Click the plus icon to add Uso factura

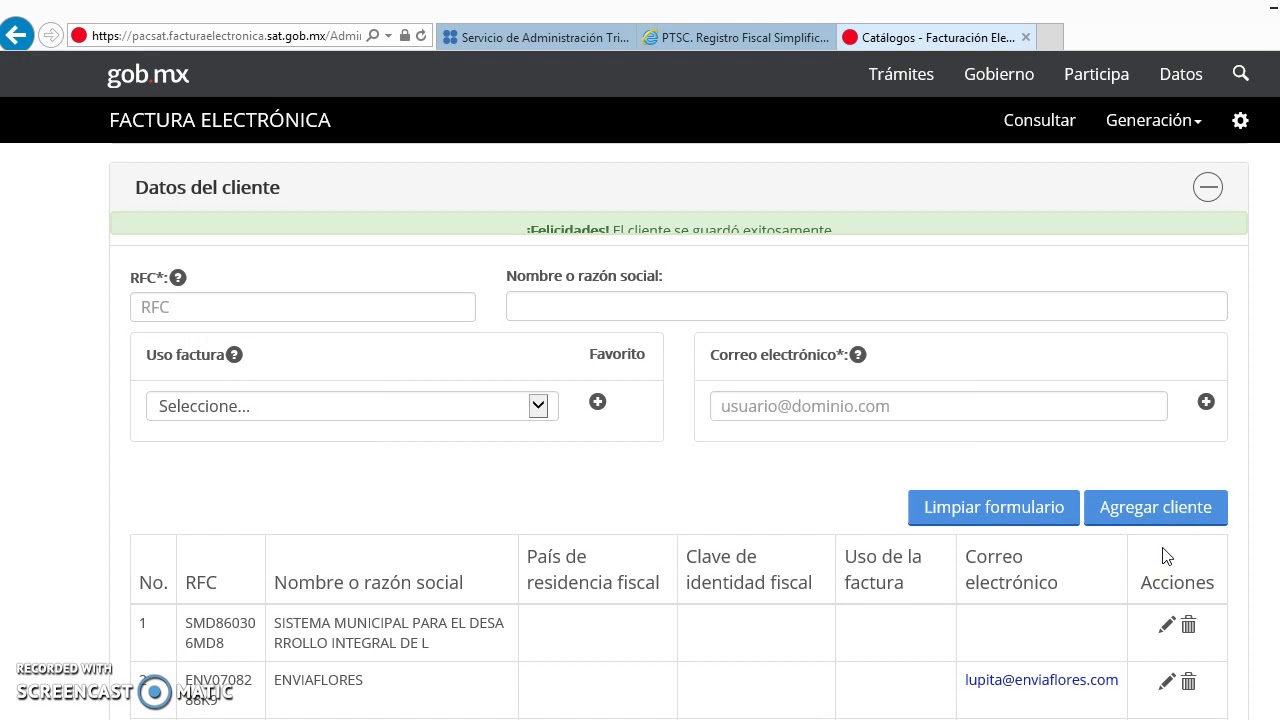[x=597, y=402]
